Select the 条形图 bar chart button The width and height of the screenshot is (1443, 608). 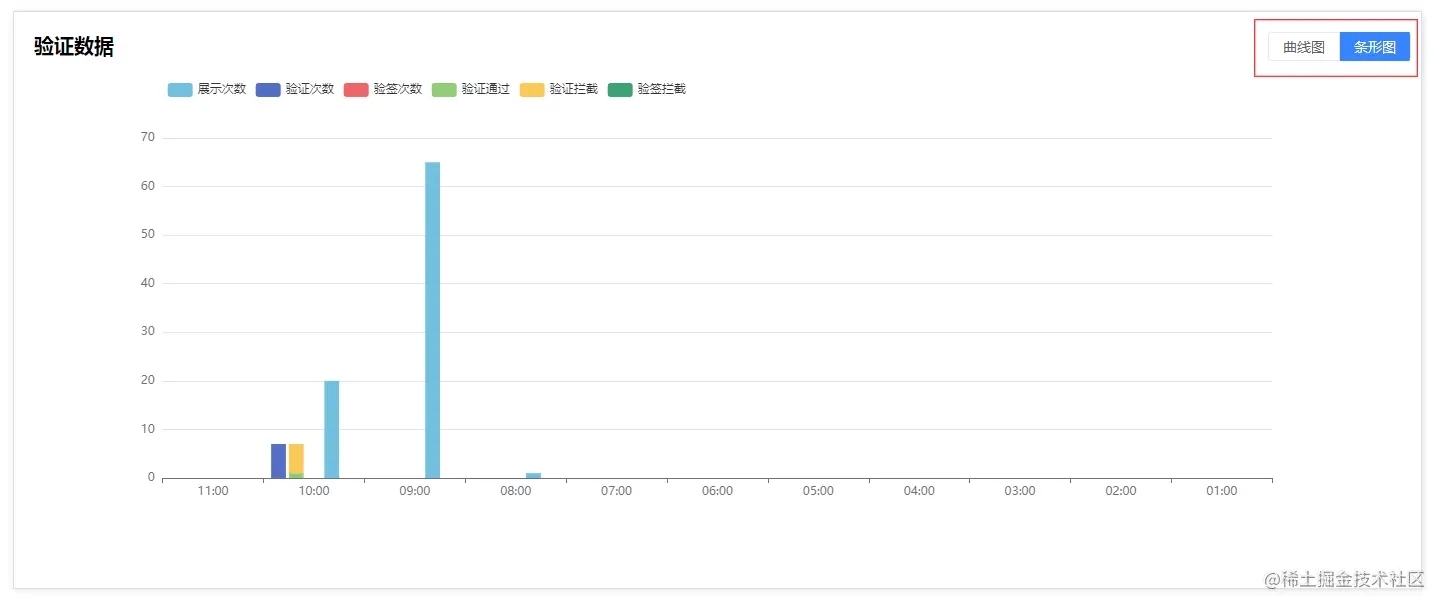click(x=1375, y=47)
